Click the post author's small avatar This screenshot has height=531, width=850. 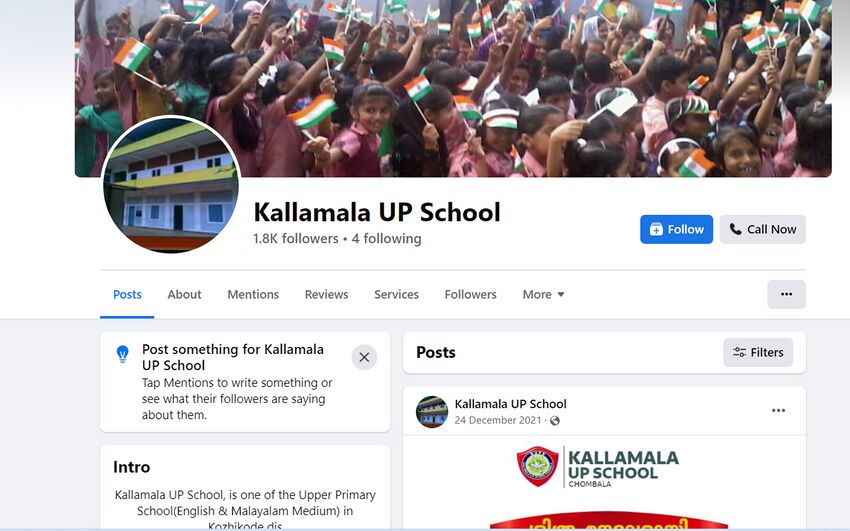(432, 412)
